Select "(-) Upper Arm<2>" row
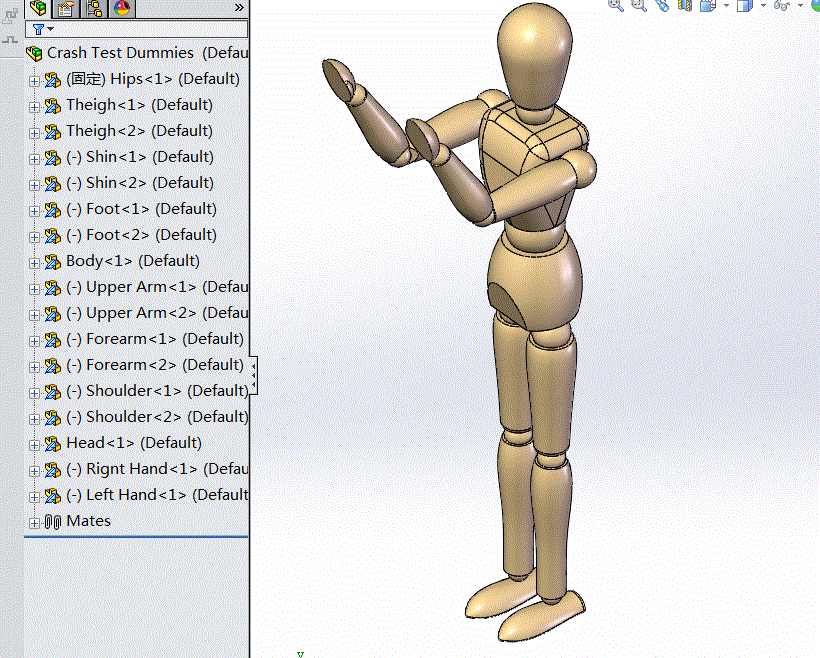Viewport: 820px width, 658px height. (x=157, y=313)
